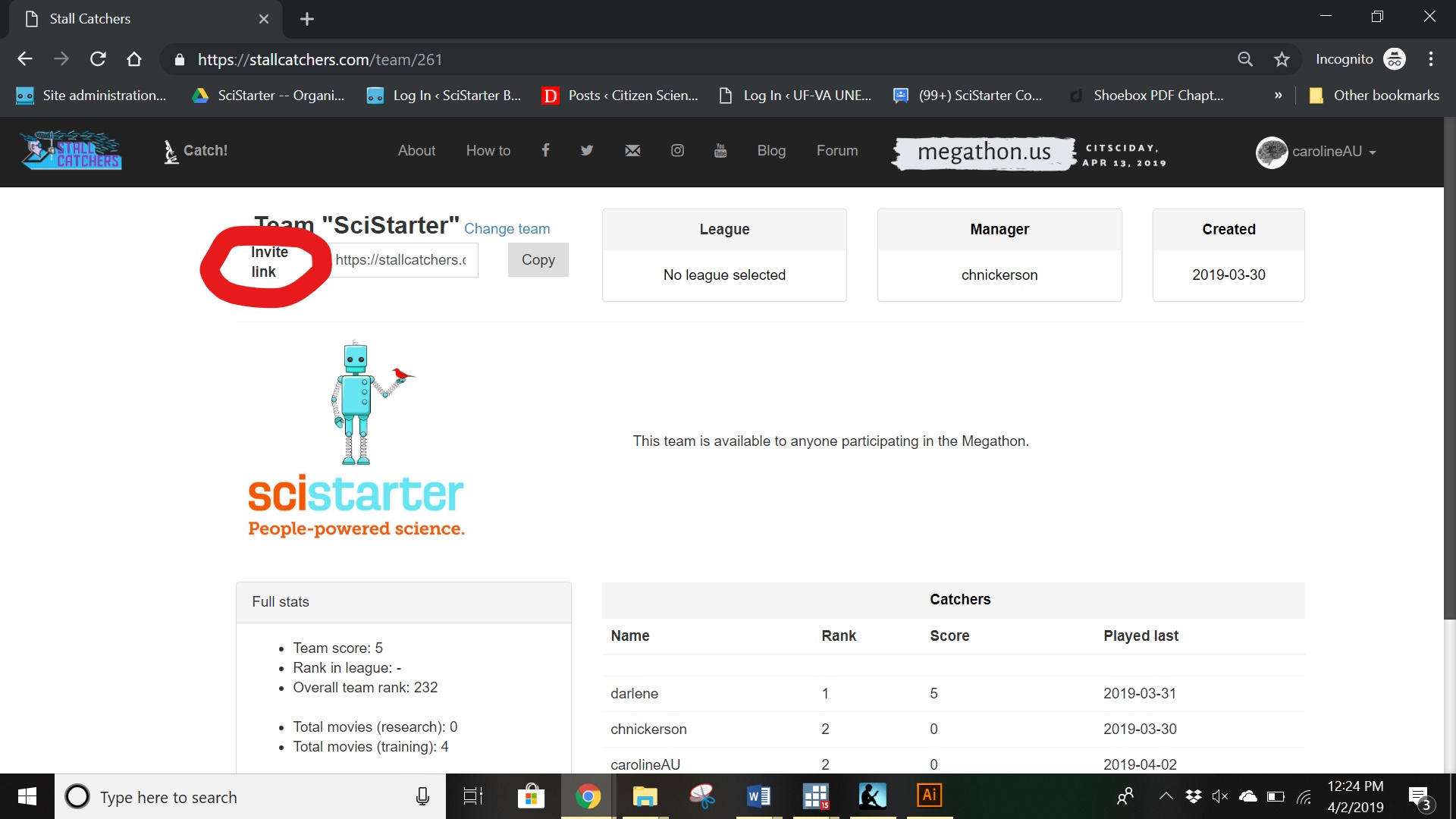Click the email envelope icon
The width and height of the screenshot is (1456, 819).
(632, 150)
